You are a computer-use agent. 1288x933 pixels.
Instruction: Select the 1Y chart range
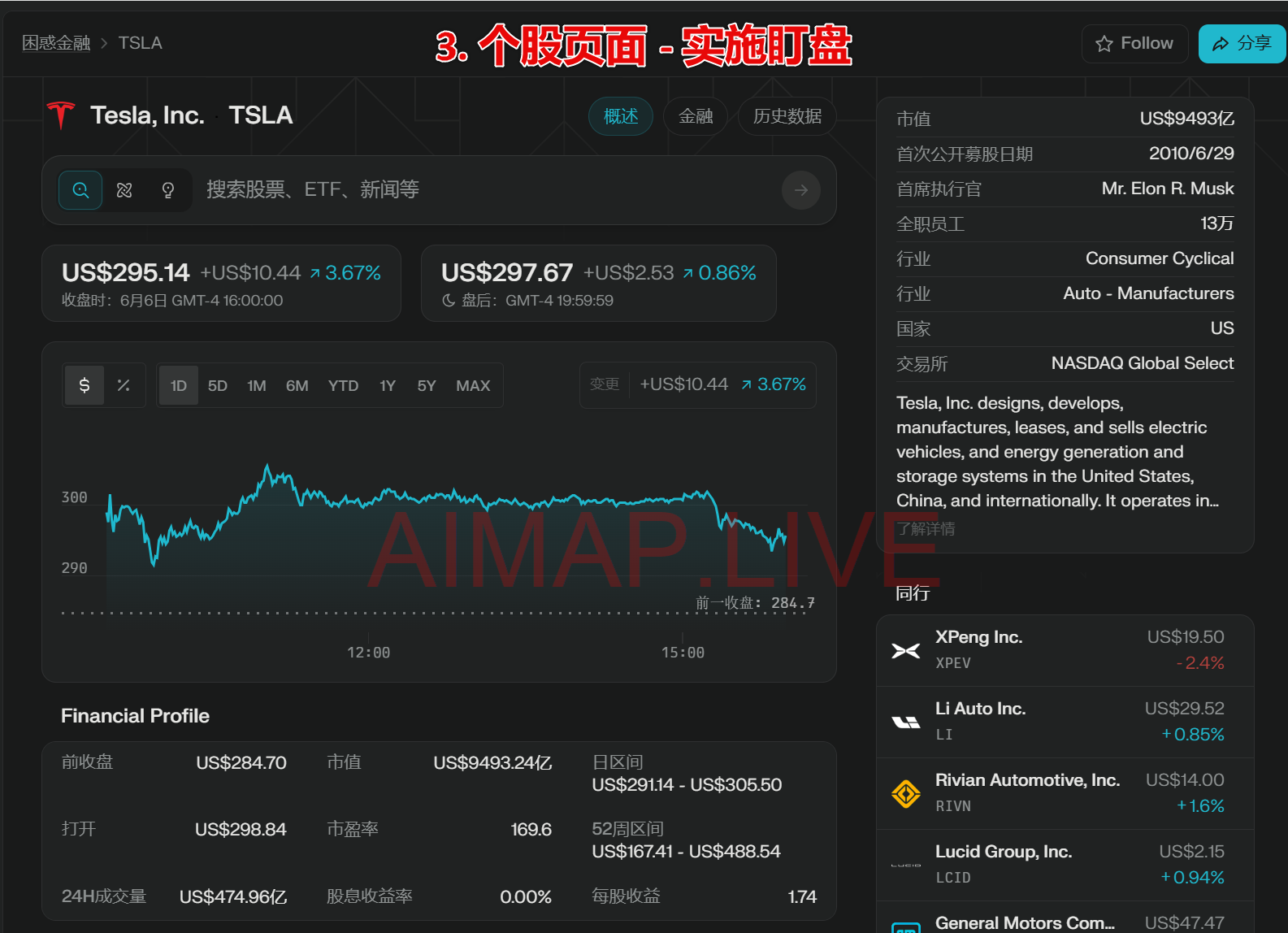coord(388,385)
